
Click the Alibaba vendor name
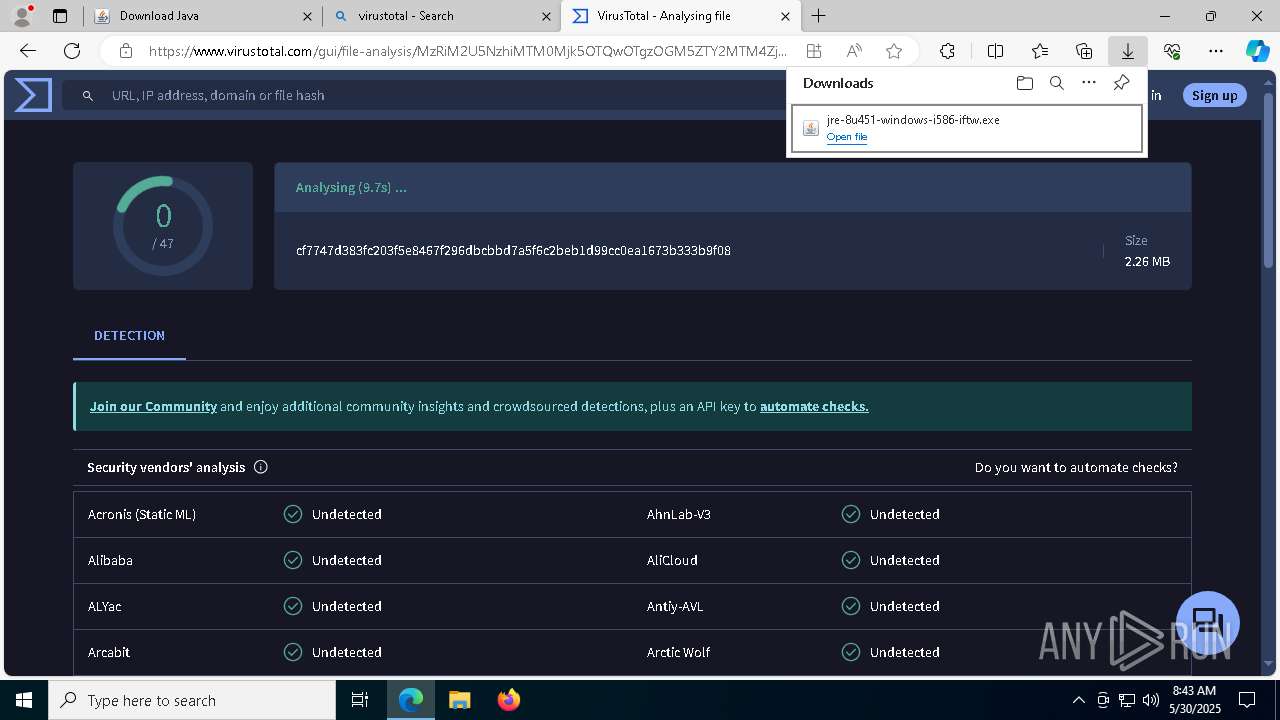tap(110, 560)
